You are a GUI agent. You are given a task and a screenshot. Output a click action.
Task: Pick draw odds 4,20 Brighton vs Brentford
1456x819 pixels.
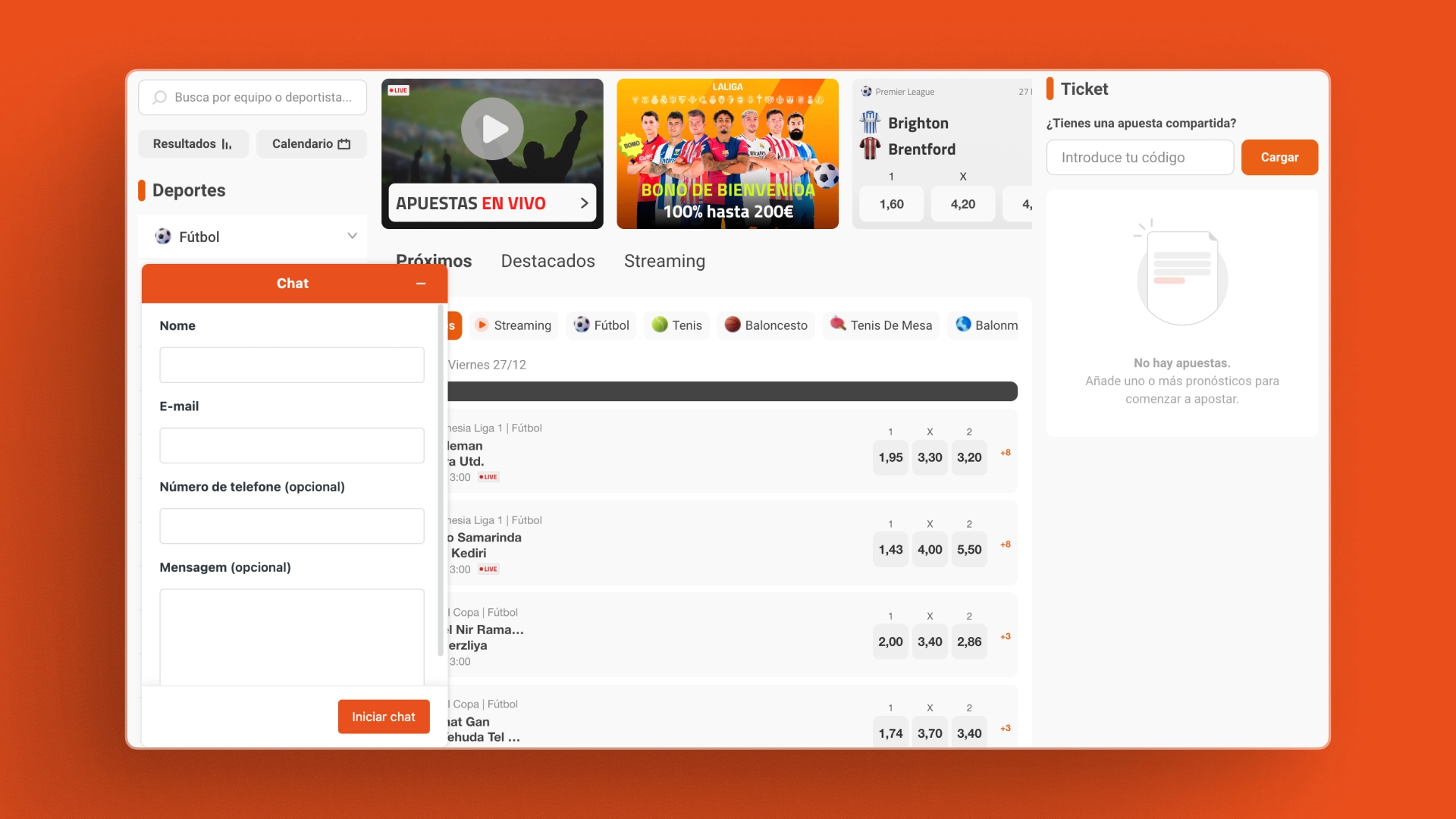(x=963, y=204)
